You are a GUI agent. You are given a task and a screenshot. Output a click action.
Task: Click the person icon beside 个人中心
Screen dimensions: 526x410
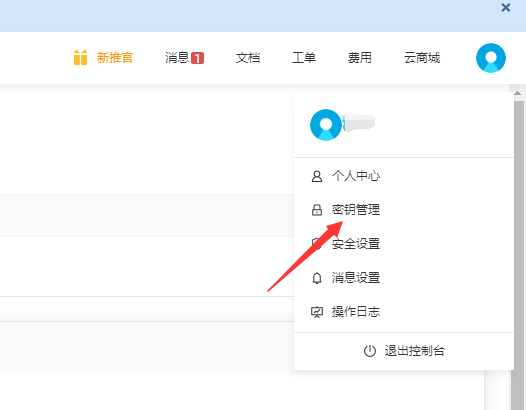pos(317,176)
